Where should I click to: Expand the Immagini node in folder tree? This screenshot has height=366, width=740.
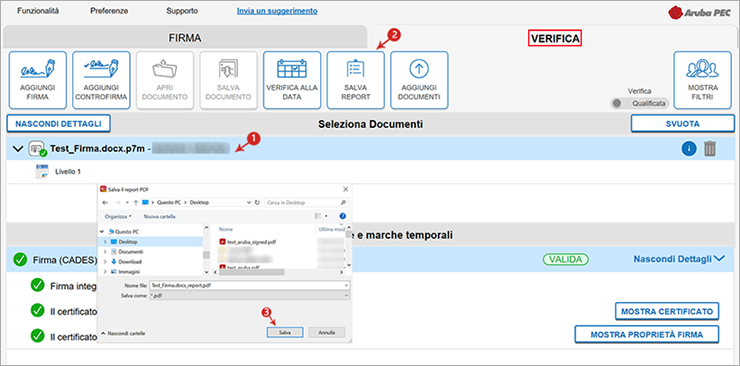105,272
